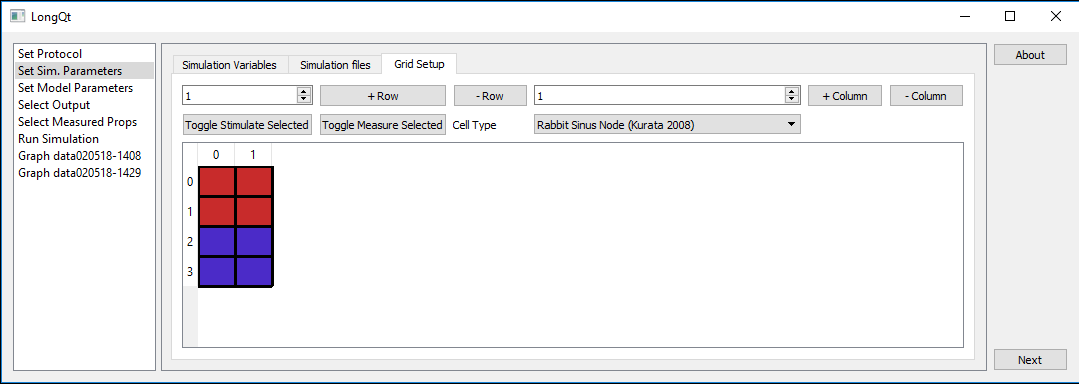Viewport: 1079px width, 384px height.
Task: Click the + Row button
Action: point(383,96)
